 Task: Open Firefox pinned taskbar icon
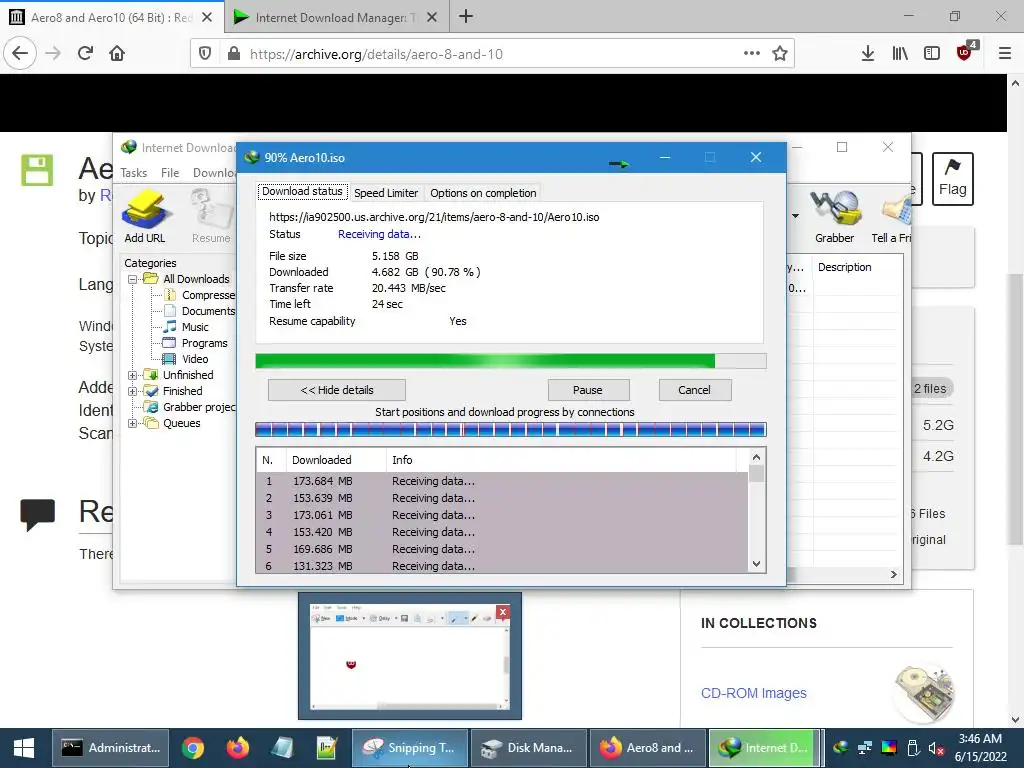(x=238, y=748)
